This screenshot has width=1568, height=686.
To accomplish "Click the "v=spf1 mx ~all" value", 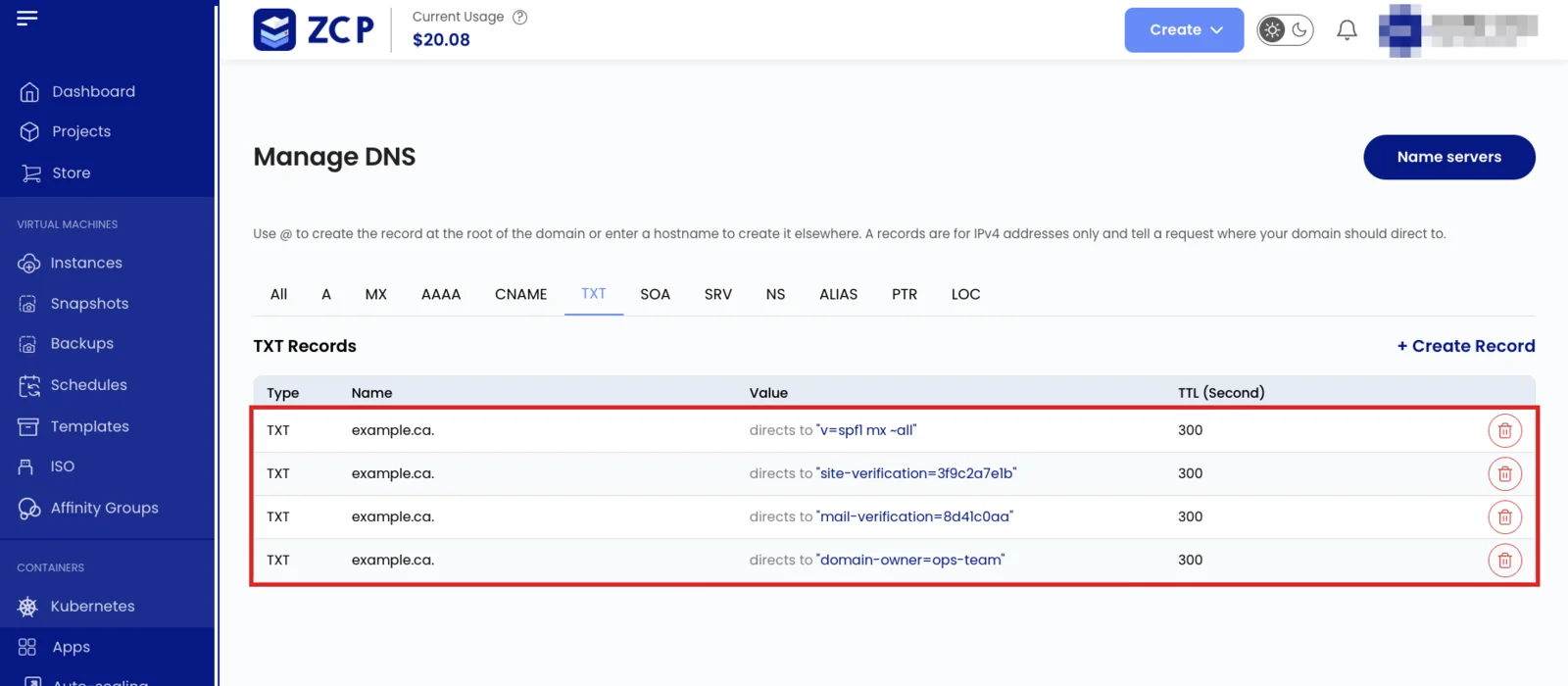I will coord(866,430).
